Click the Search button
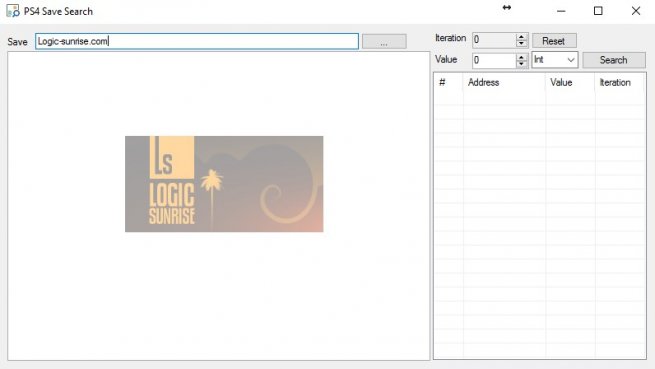The image size is (655, 369). 614,60
